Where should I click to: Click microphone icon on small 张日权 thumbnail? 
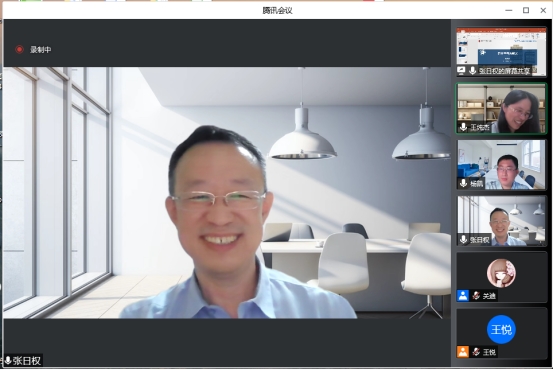point(463,240)
